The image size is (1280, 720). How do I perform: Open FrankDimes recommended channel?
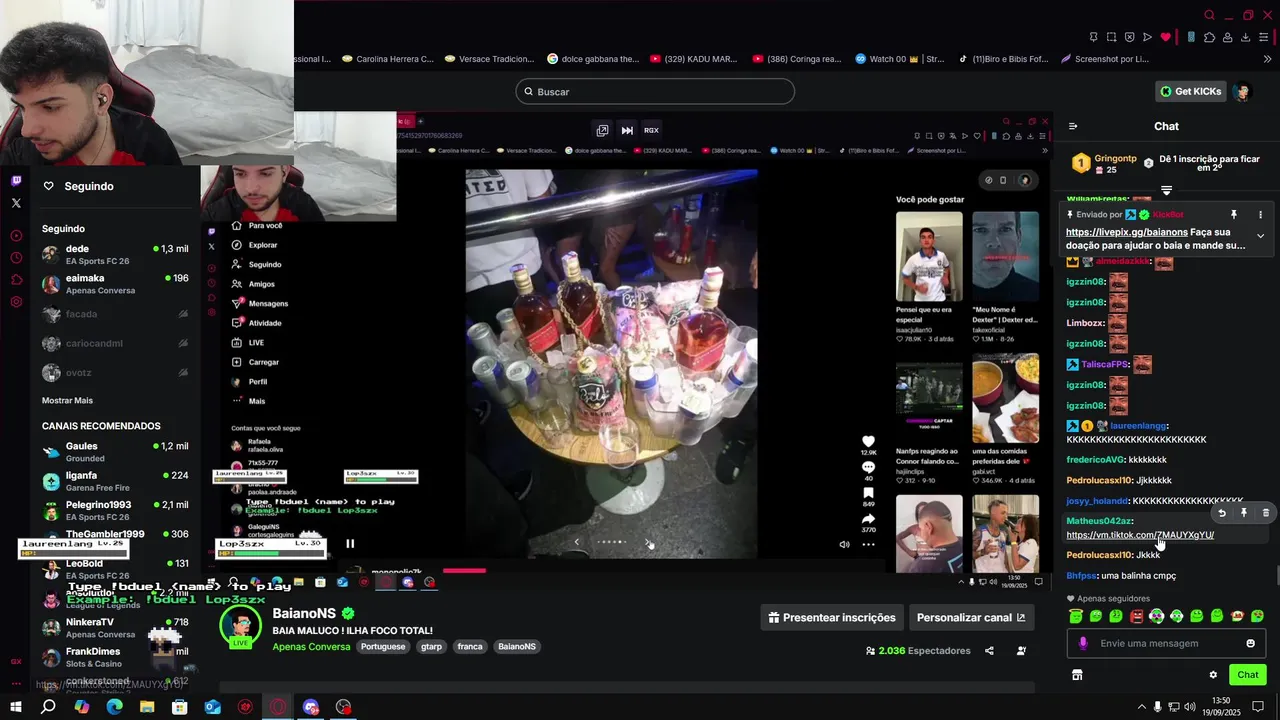pyautogui.click(x=115, y=657)
